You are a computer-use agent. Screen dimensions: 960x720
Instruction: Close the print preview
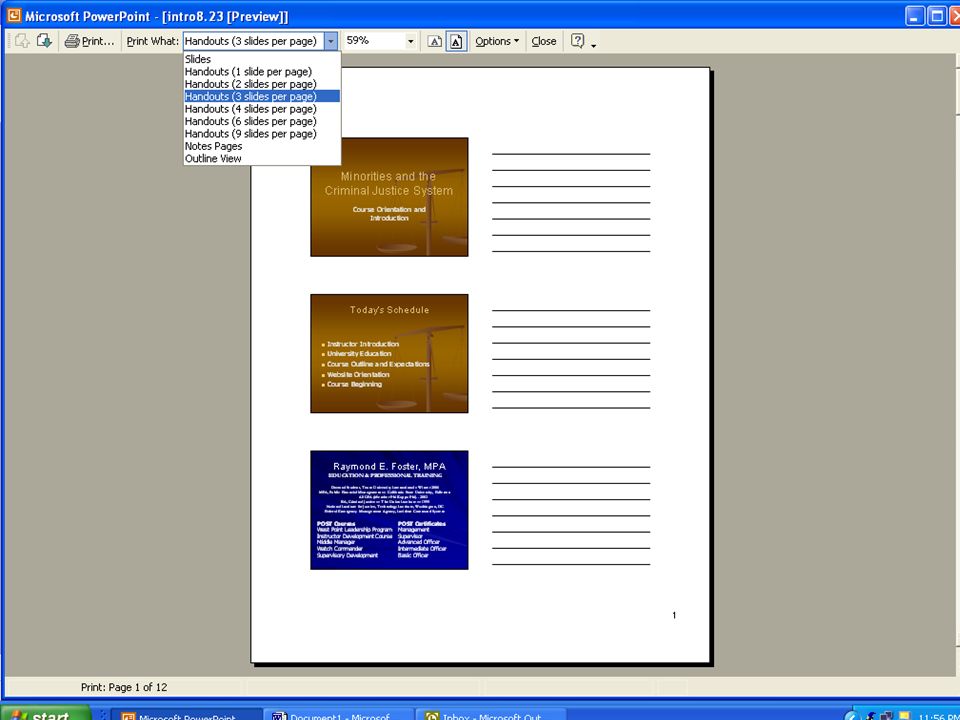point(544,41)
